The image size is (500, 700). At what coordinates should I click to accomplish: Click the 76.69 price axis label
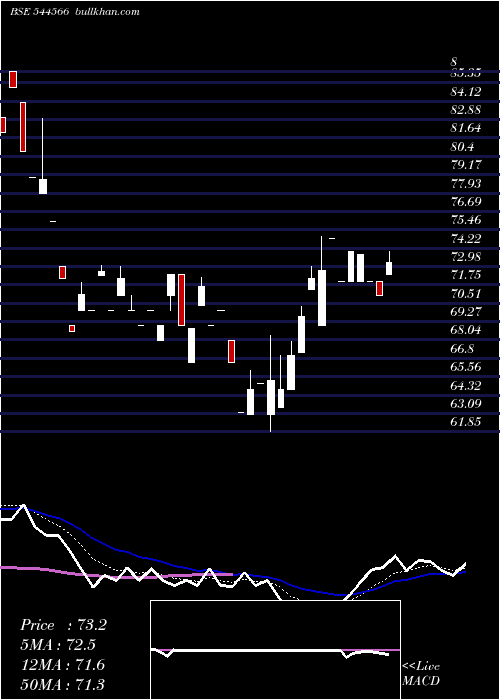[466, 202]
